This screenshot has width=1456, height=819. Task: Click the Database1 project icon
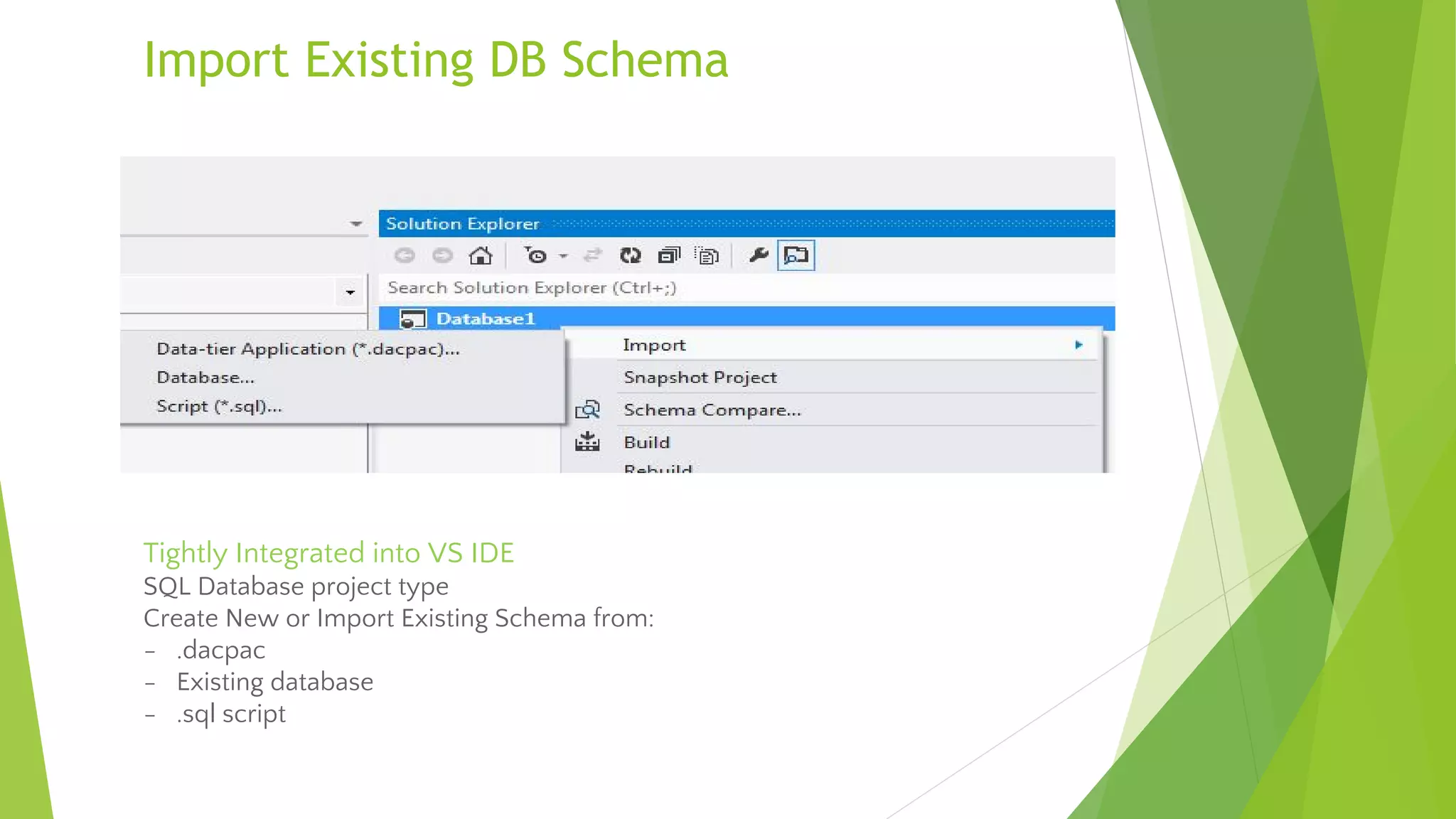click(412, 319)
